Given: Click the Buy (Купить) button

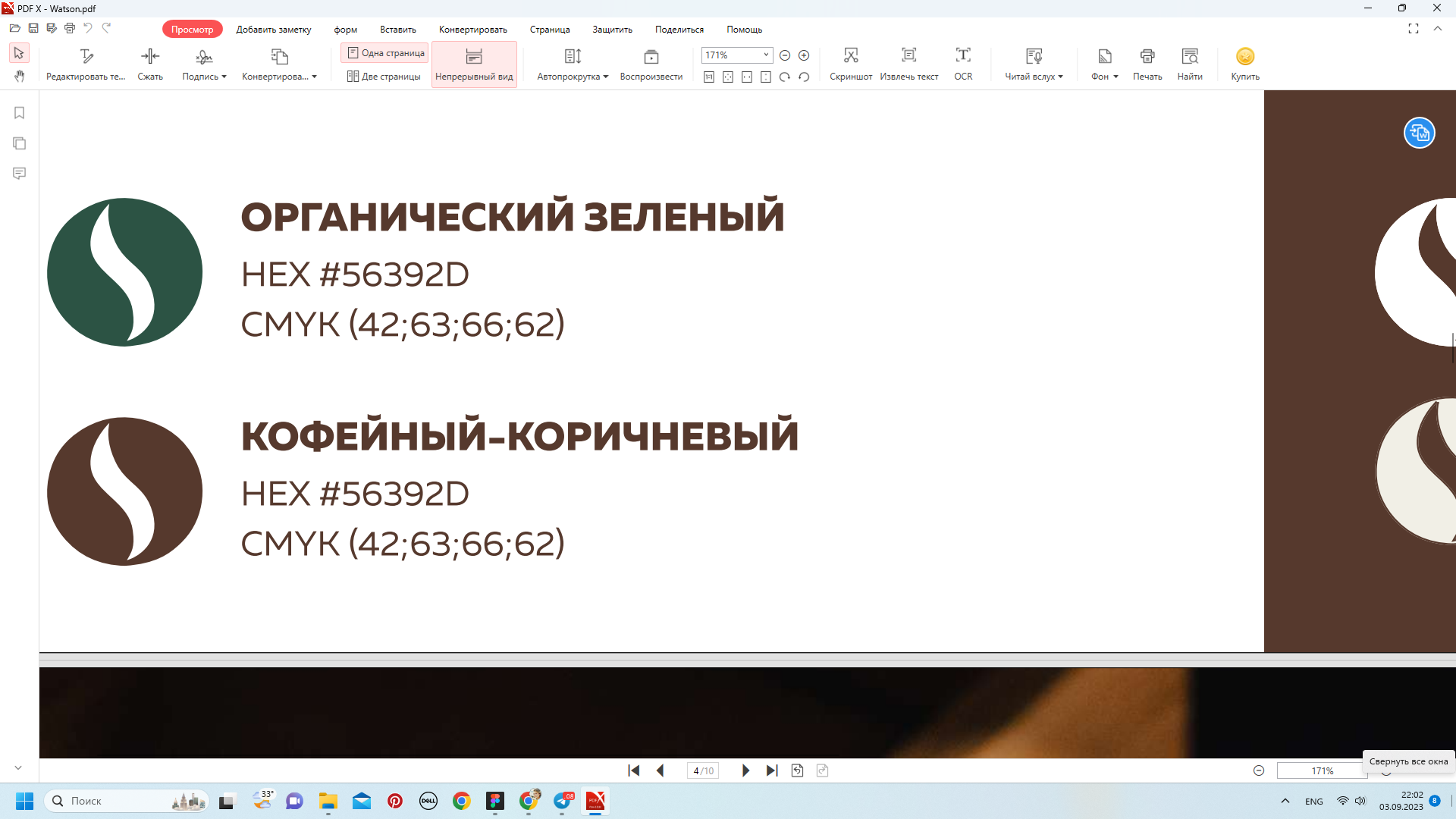Looking at the screenshot, I should coord(1245,64).
